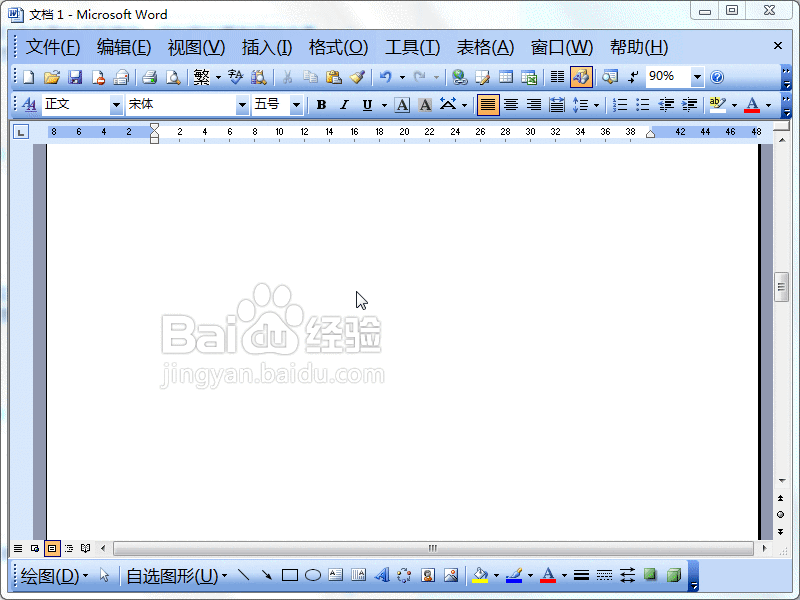Open the 表格(A) menu
The width and height of the screenshot is (800, 600).
tap(485, 47)
